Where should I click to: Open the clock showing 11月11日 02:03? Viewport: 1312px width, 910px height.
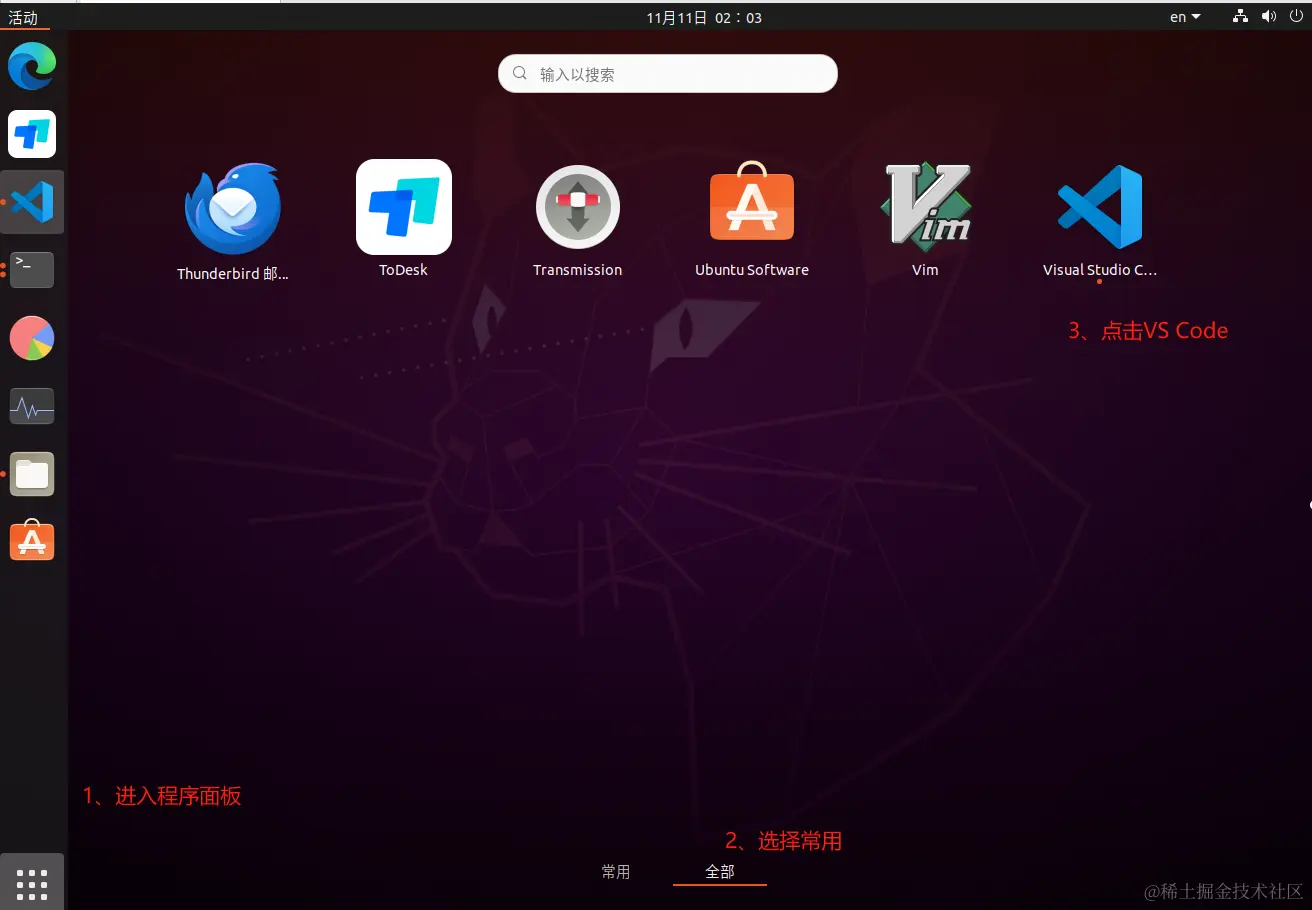click(x=704, y=17)
